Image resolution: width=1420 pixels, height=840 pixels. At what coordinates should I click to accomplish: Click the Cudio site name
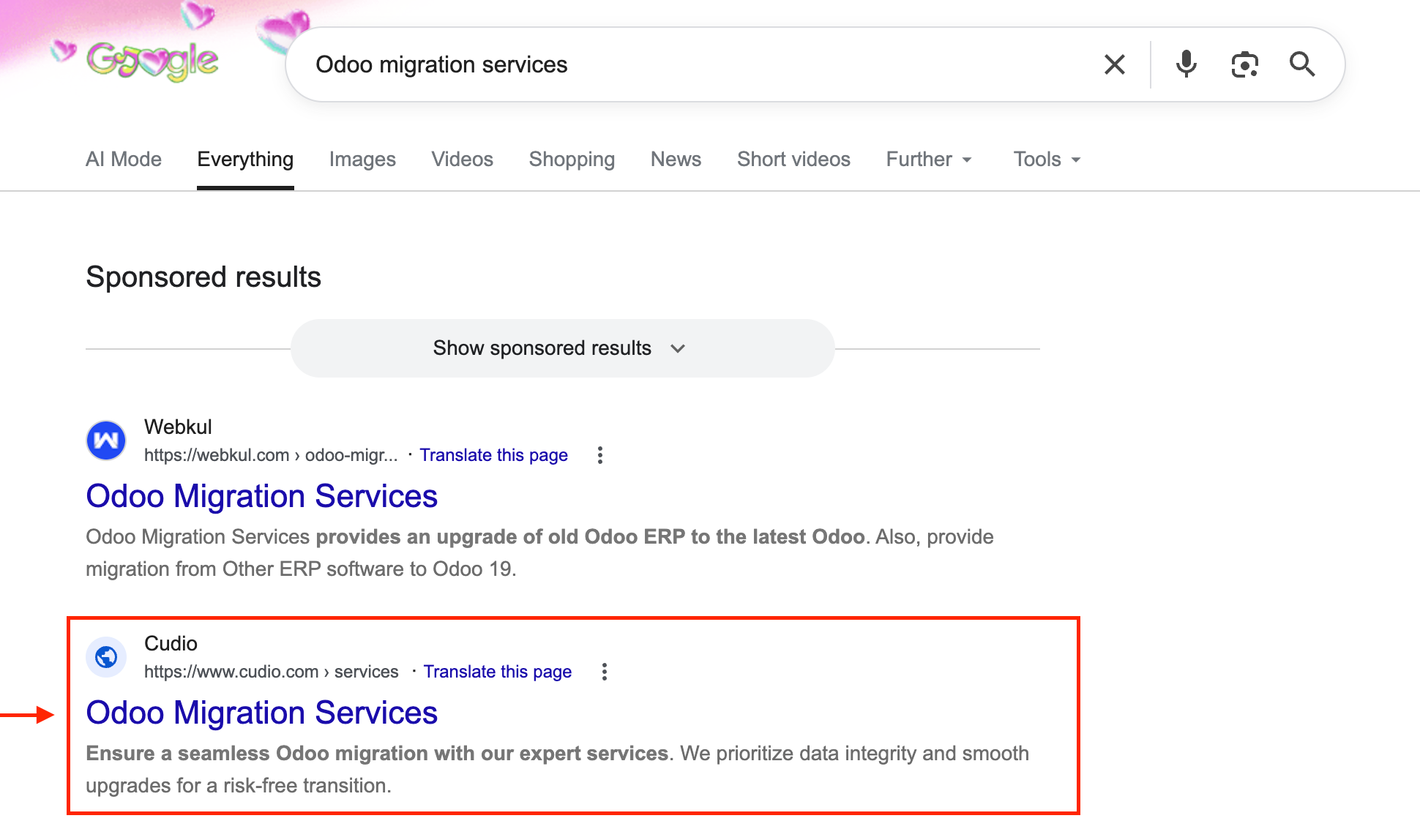[x=171, y=643]
